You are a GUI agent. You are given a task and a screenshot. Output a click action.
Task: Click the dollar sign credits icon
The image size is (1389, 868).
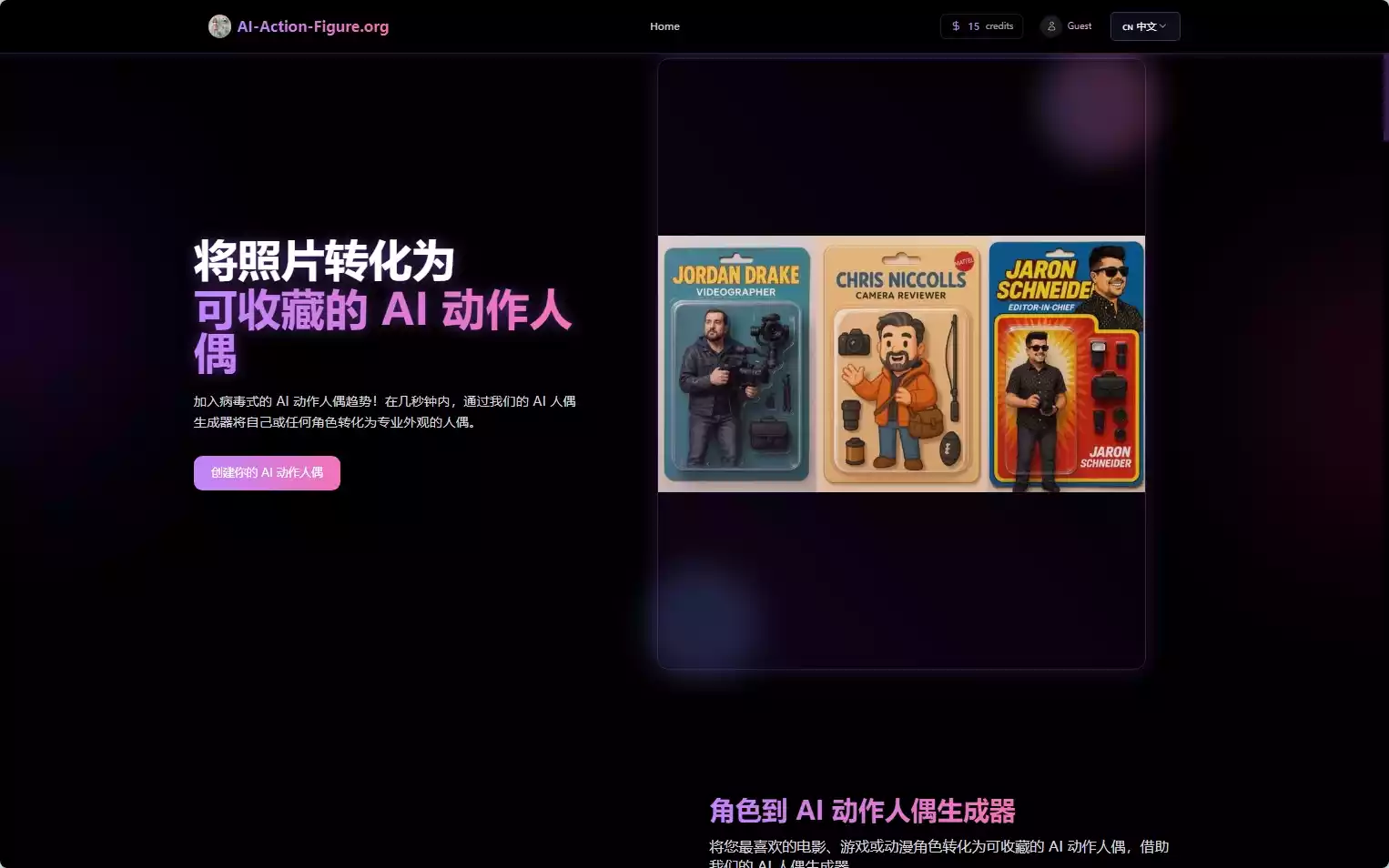956,26
